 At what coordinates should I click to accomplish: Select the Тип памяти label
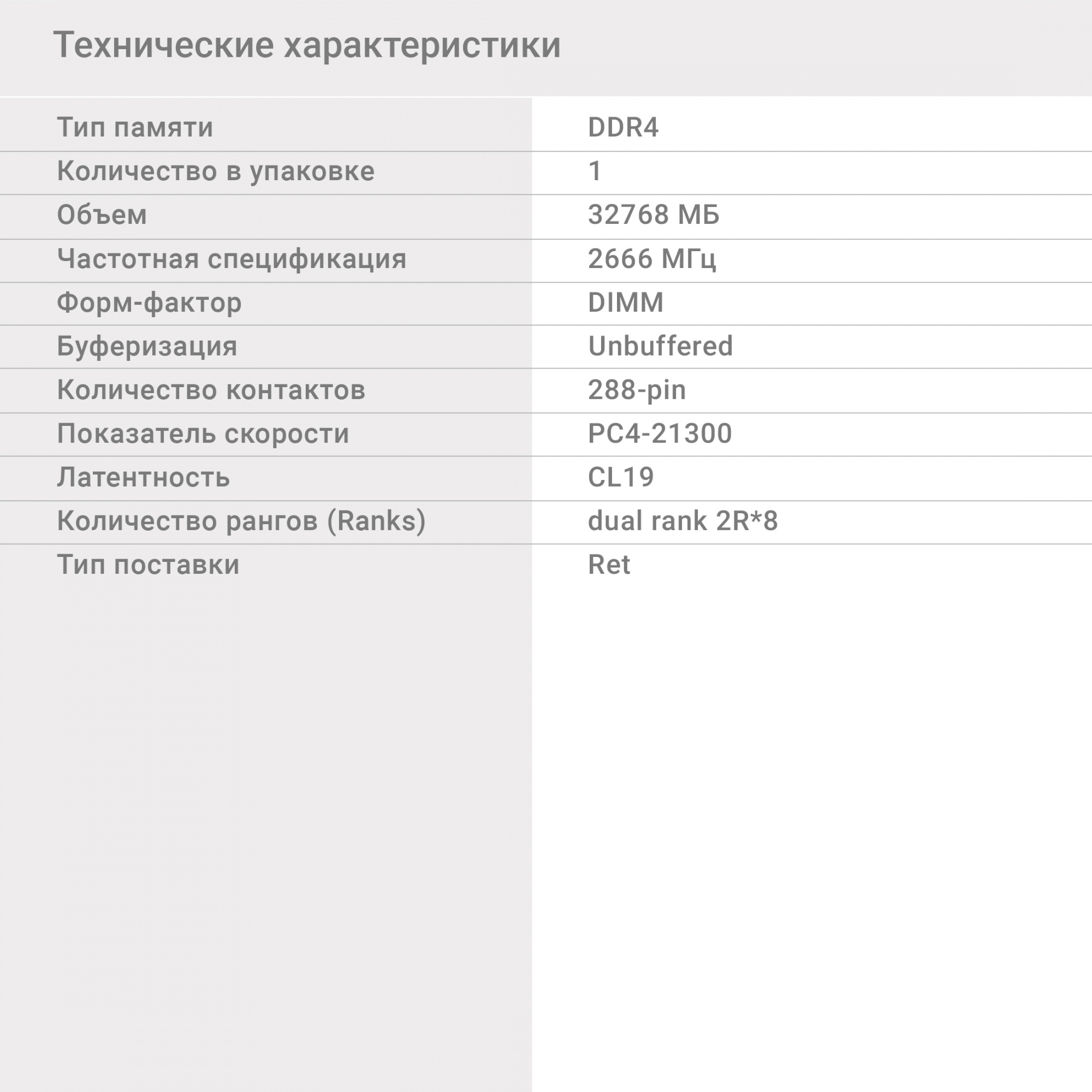(135, 127)
